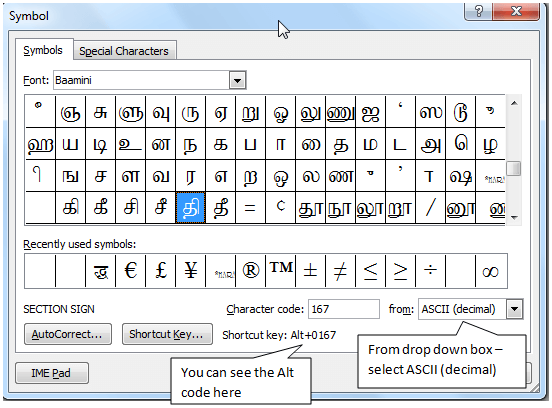This screenshot has width=552, height=408.
Task: Select the சி character cell
Action: click(131, 208)
